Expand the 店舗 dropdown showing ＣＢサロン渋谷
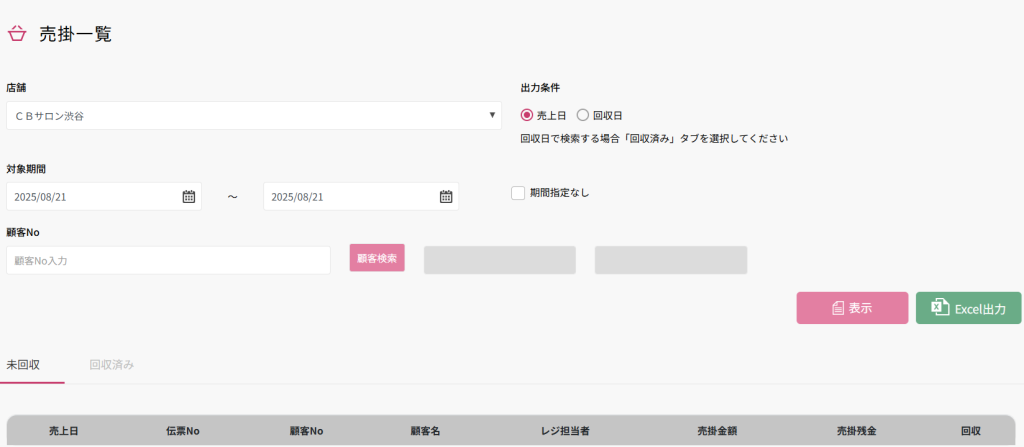The height and width of the screenshot is (447, 1024). [x=254, y=115]
